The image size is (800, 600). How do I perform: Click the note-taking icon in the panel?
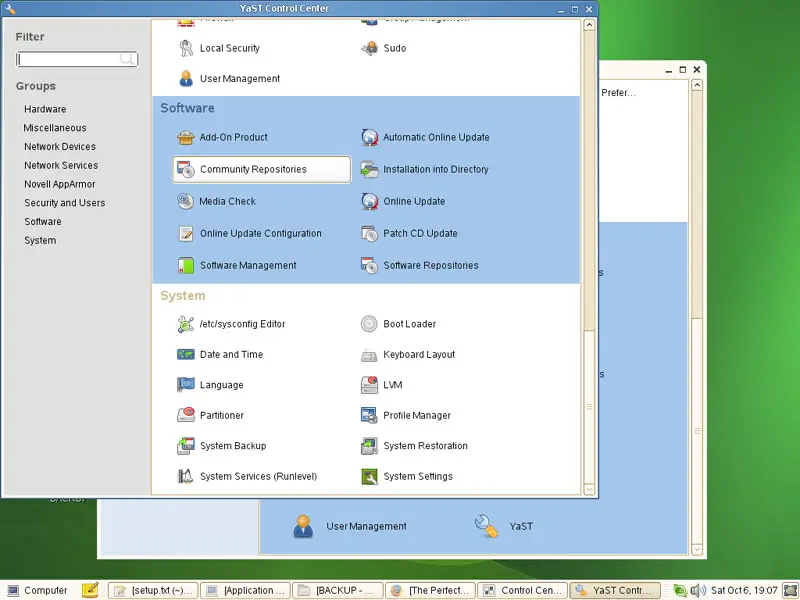(90, 590)
